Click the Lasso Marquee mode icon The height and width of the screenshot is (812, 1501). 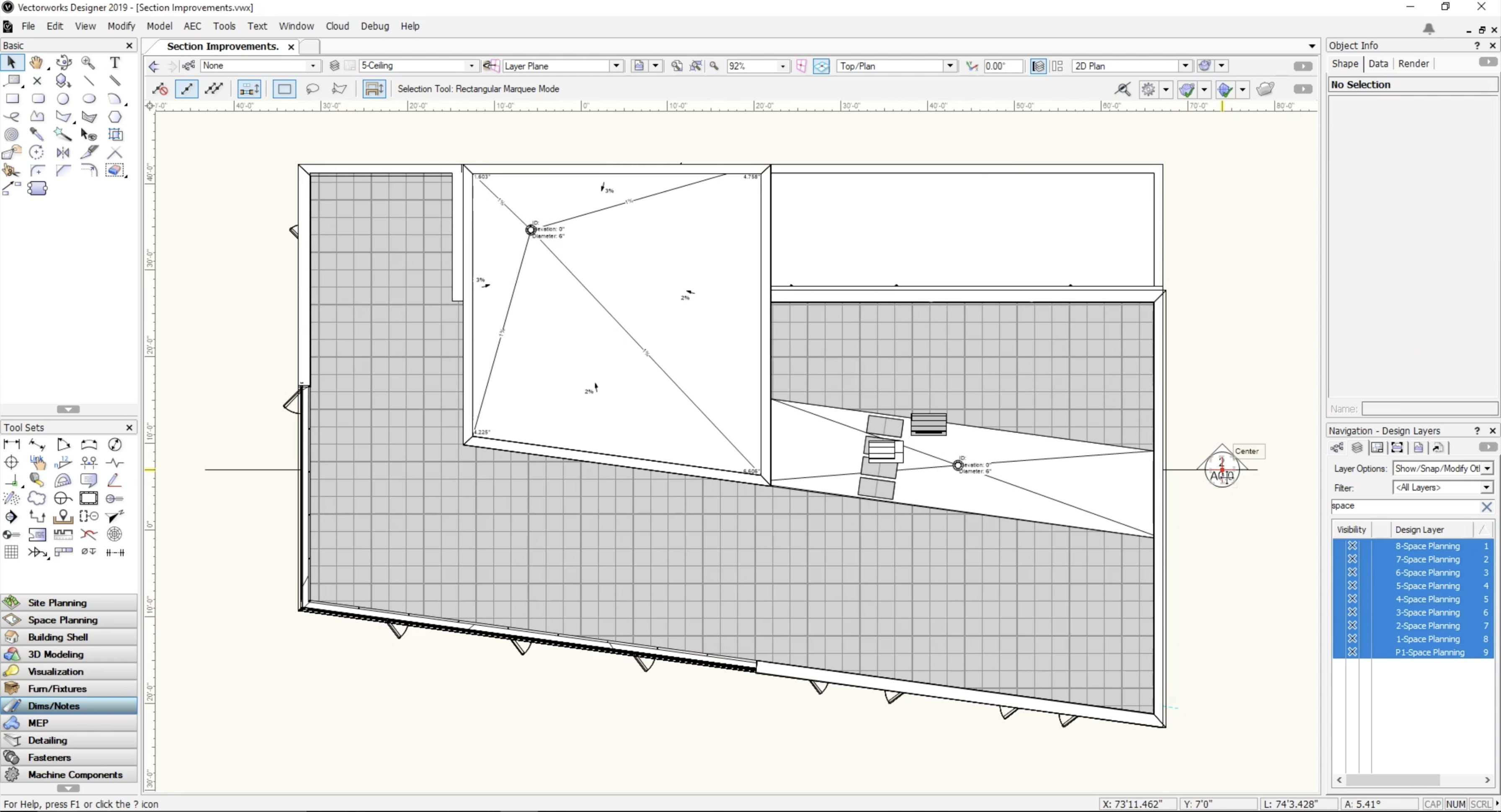coord(312,89)
